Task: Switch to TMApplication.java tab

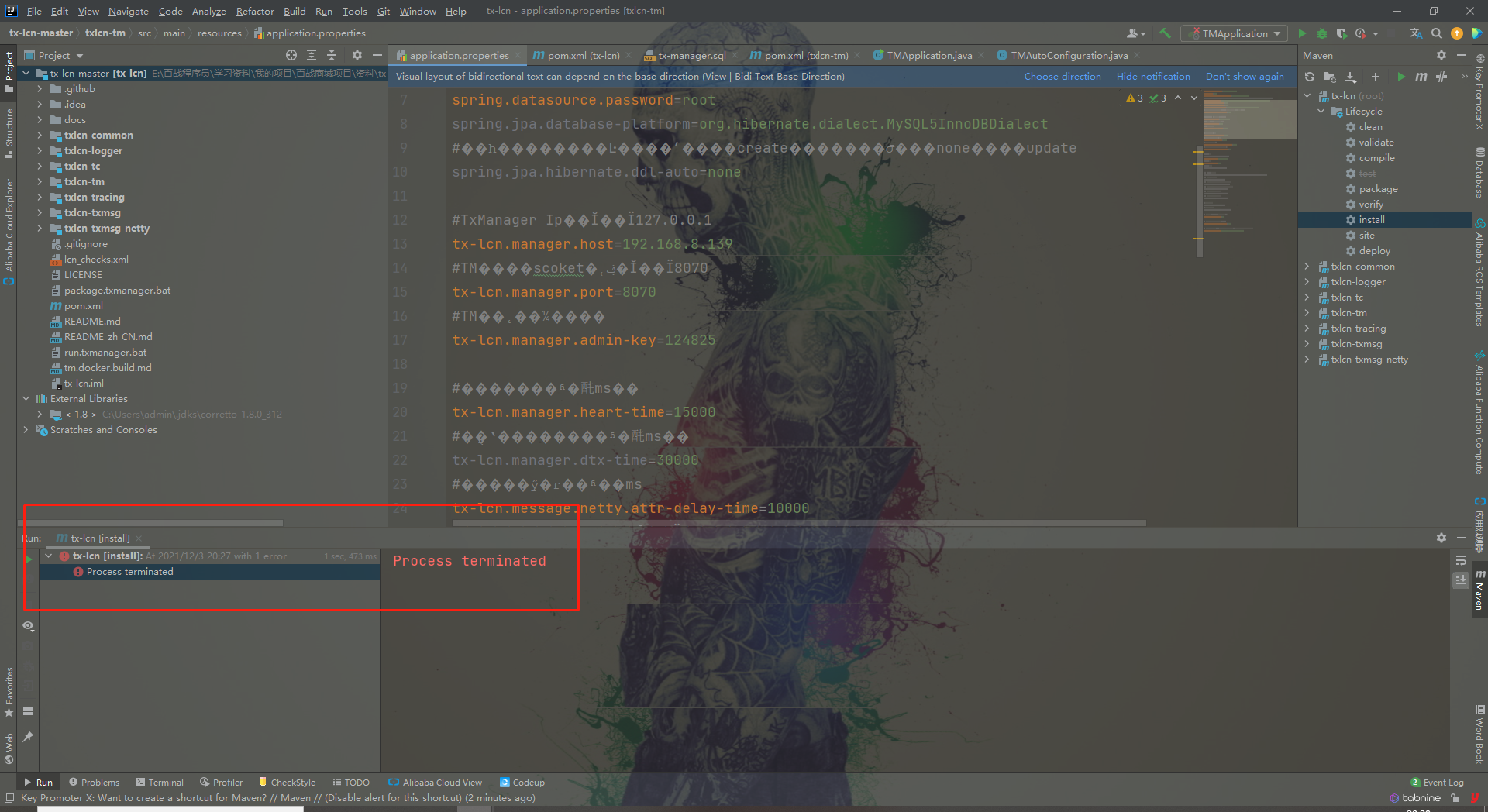Action: [928, 55]
